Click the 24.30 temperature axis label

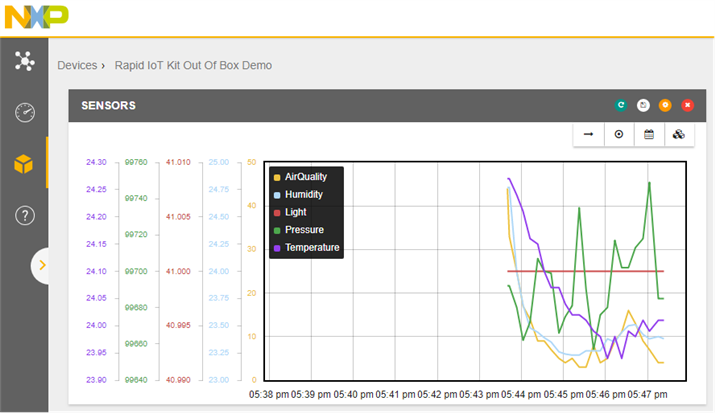[96, 162]
